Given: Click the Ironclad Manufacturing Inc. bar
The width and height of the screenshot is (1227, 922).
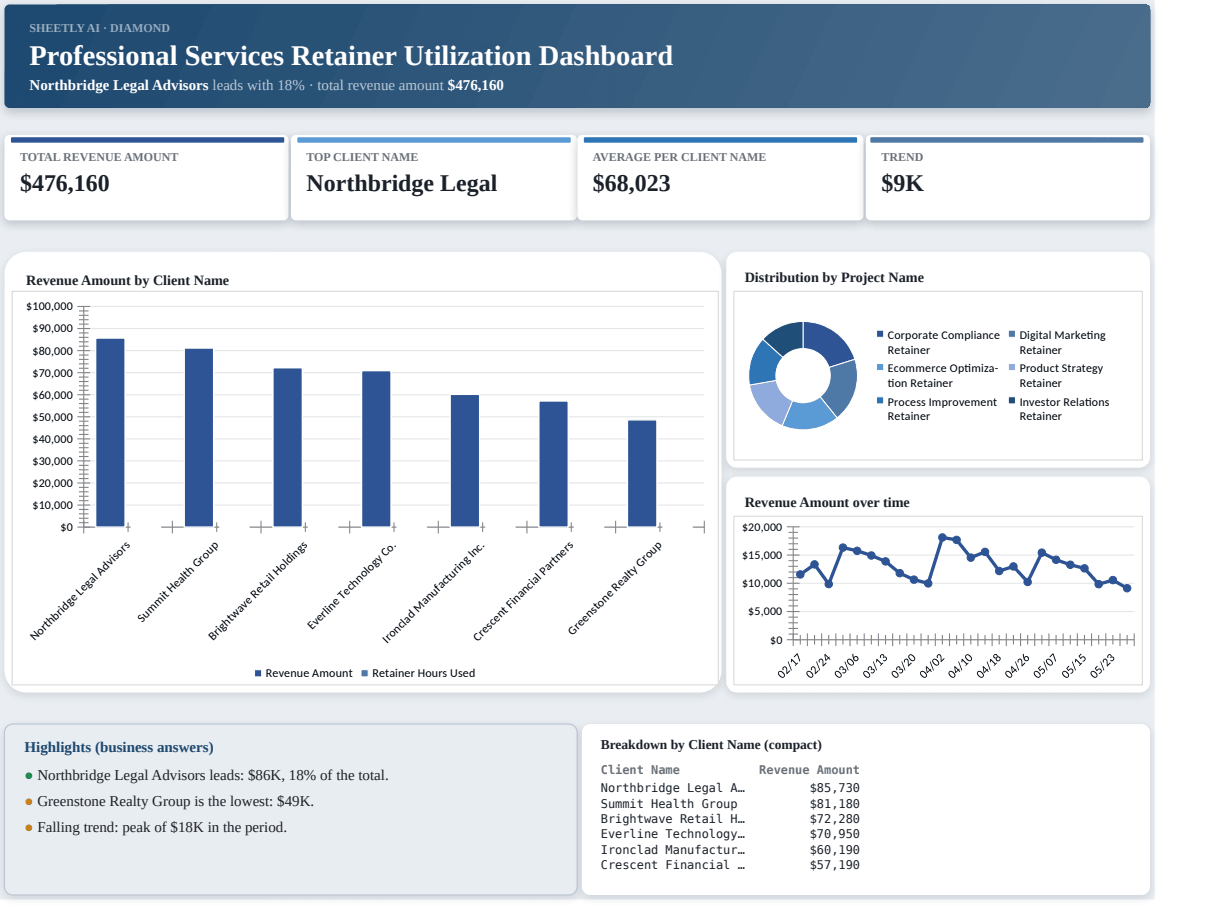Looking at the screenshot, I should 465,460.
